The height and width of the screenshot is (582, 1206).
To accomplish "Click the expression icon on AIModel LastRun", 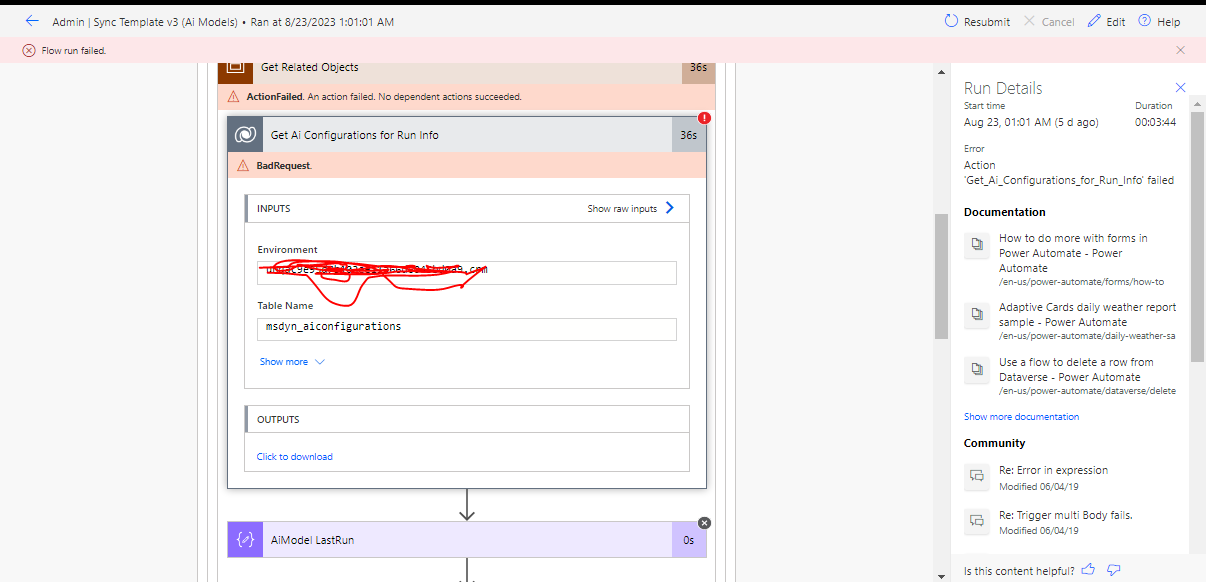I will tap(244, 539).
